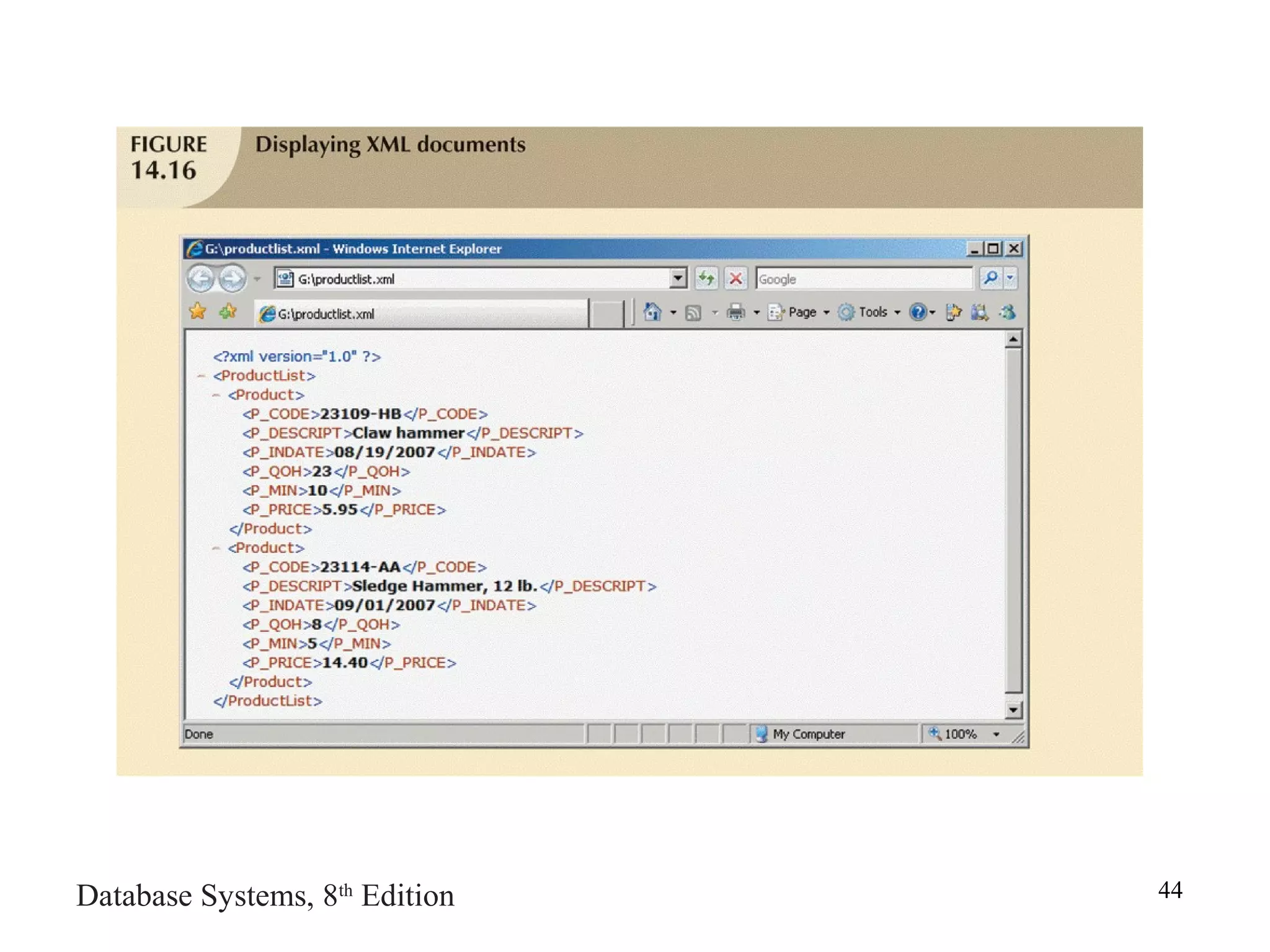Click the Add to Favorites star-plus icon
Image resolution: width=1270 pixels, height=952 pixels.
[x=228, y=311]
